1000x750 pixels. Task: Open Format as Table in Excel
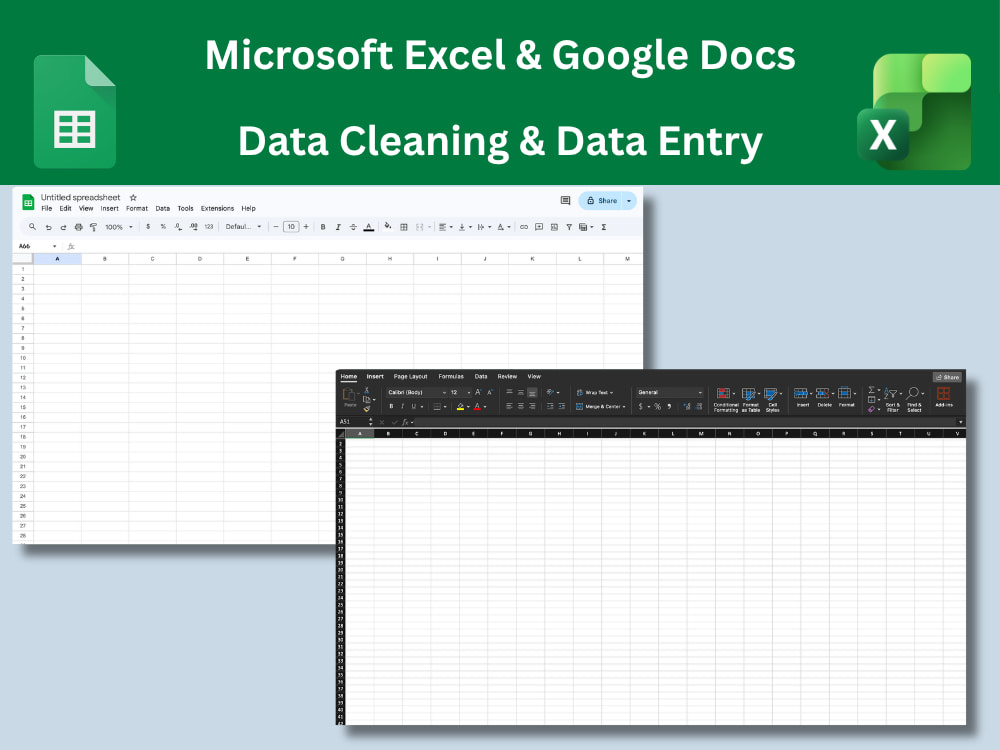pyautogui.click(x=751, y=401)
